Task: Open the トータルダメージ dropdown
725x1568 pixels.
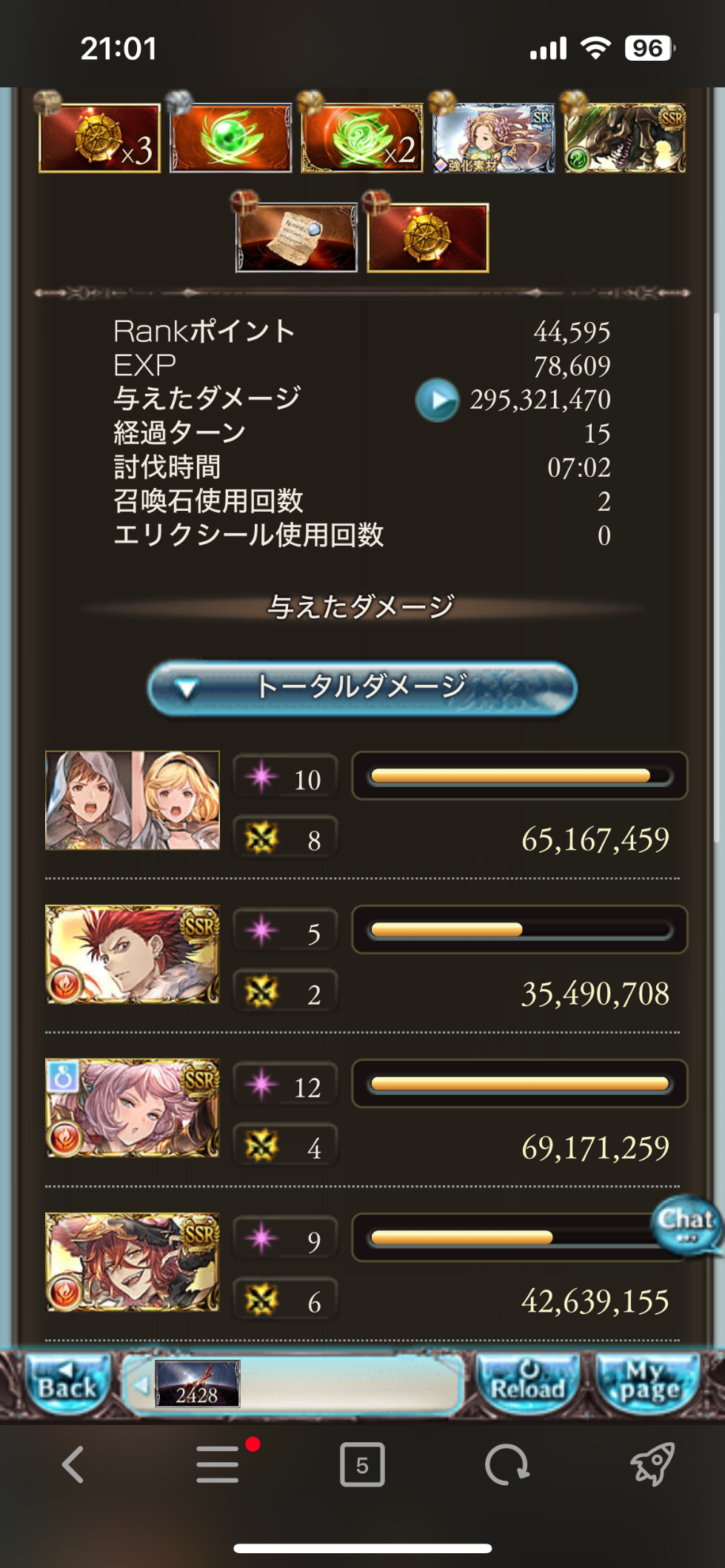Action: tap(362, 688)
